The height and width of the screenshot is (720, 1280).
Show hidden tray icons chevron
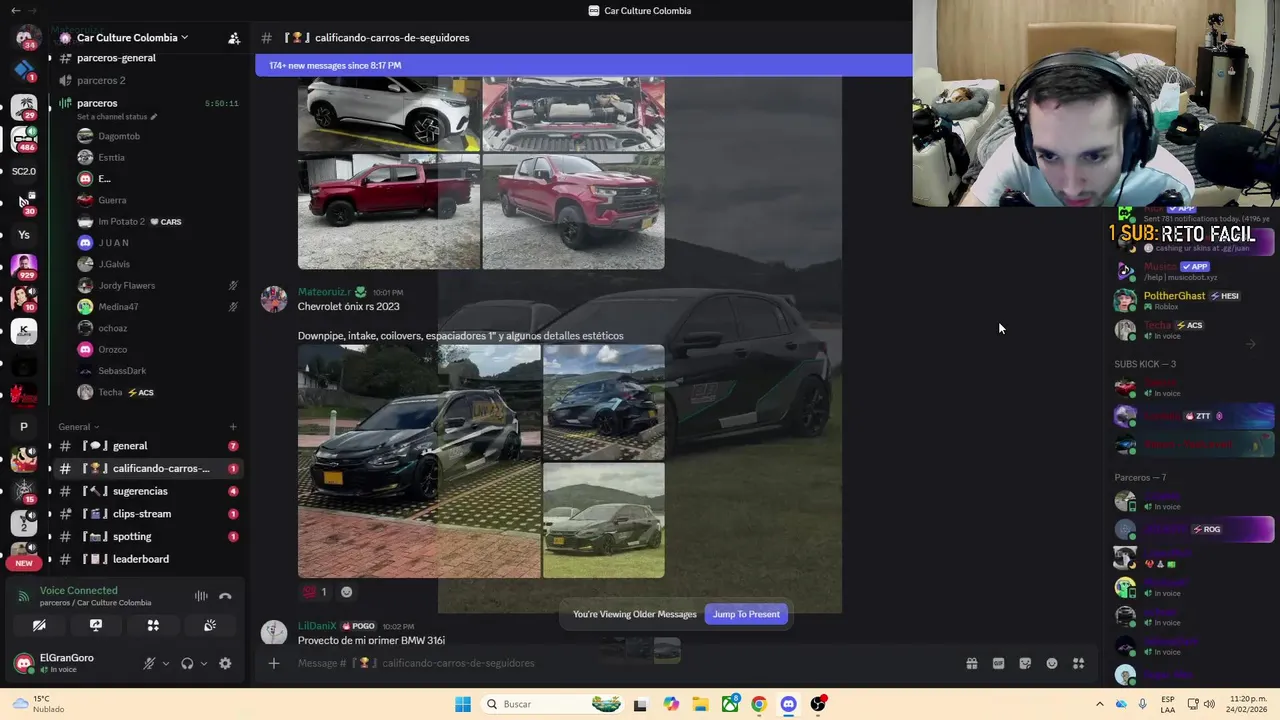pos(1099,704)
